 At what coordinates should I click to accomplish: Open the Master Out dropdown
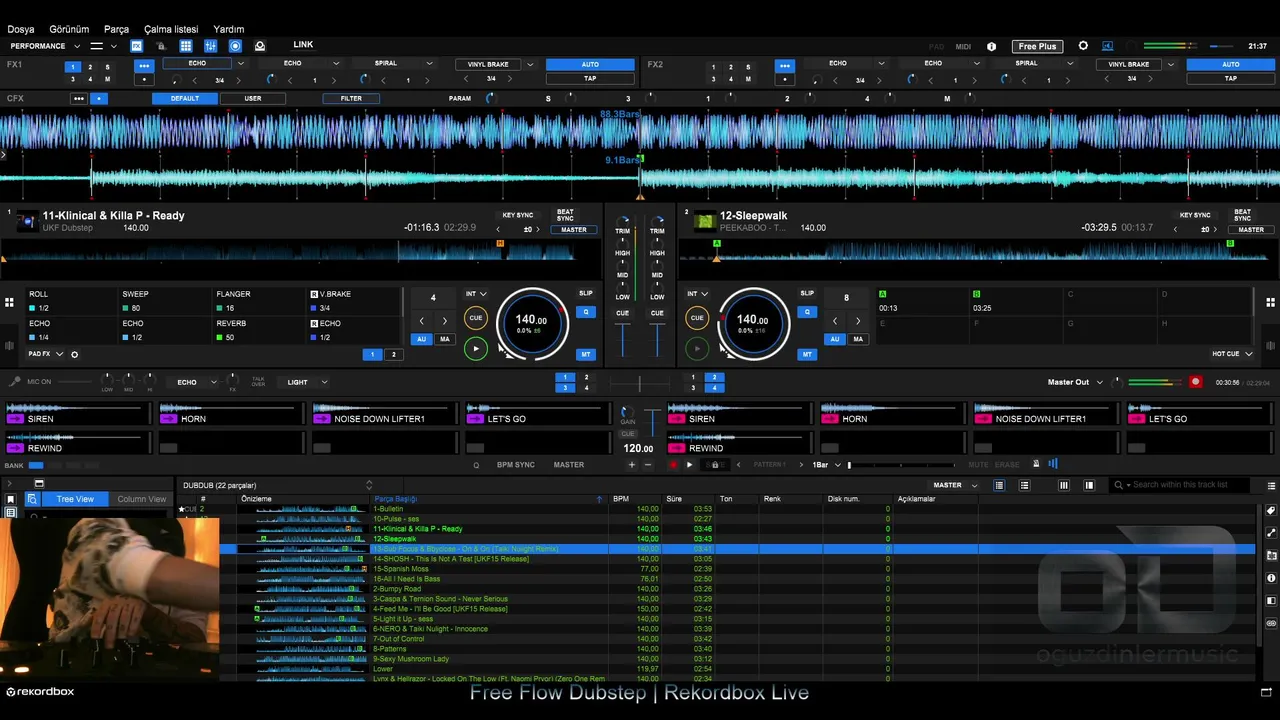[x=1075, y=382]
